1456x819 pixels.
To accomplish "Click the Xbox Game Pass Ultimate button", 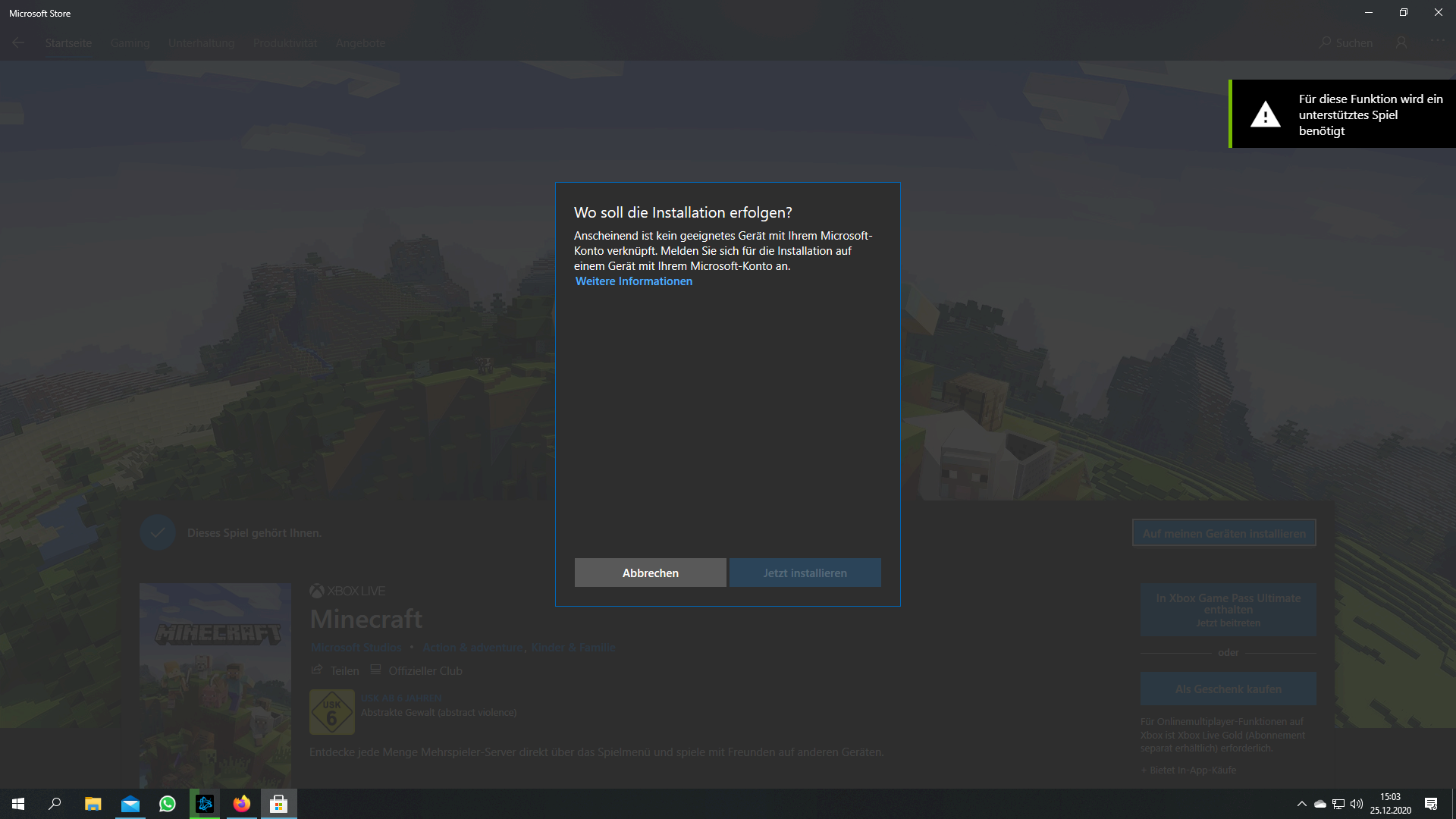I will tap(1228, 610).
